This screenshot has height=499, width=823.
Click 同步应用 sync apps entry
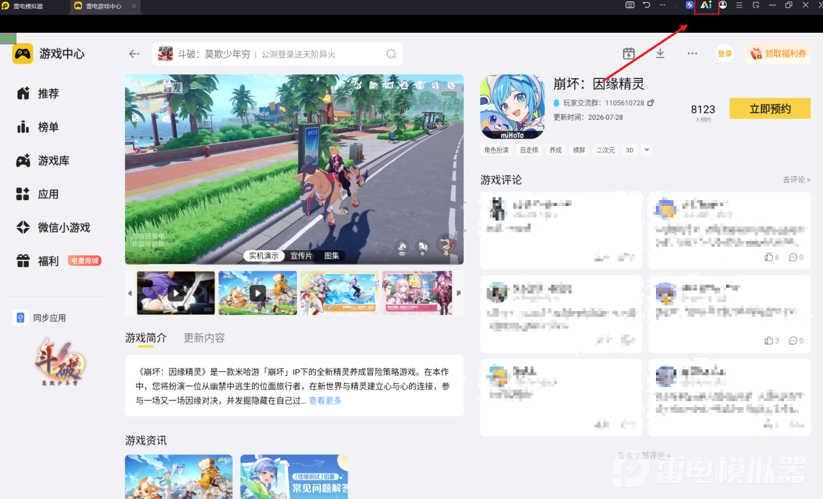coord(41,317)
